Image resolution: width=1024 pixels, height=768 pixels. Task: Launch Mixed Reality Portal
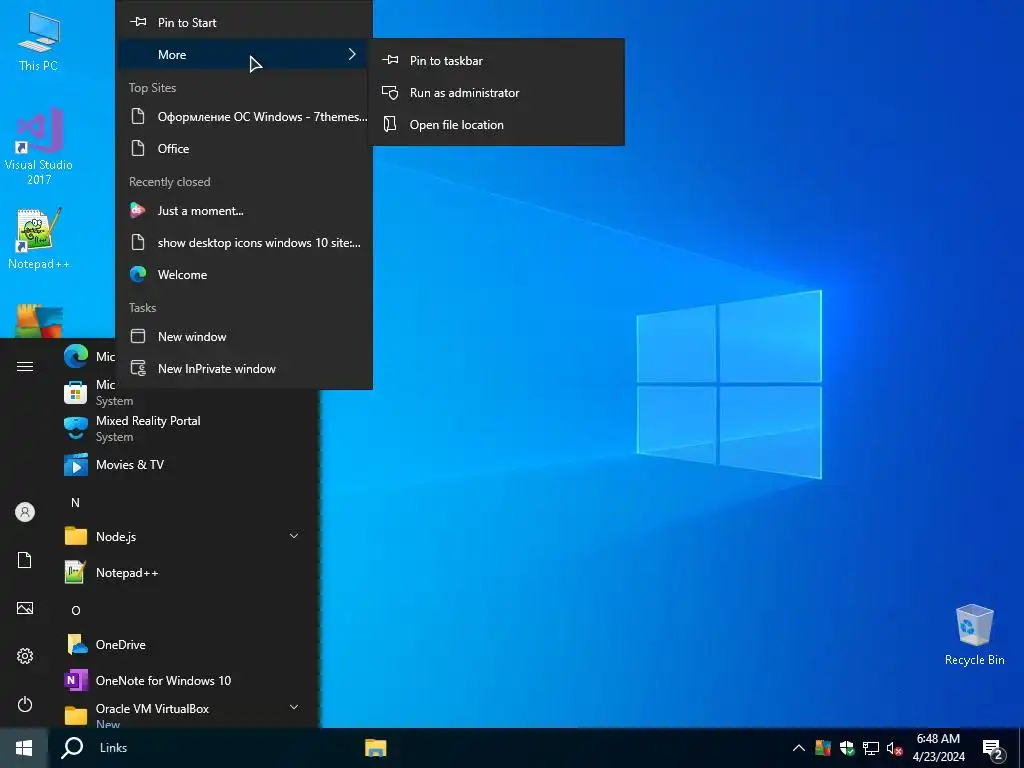pos(185,428)
